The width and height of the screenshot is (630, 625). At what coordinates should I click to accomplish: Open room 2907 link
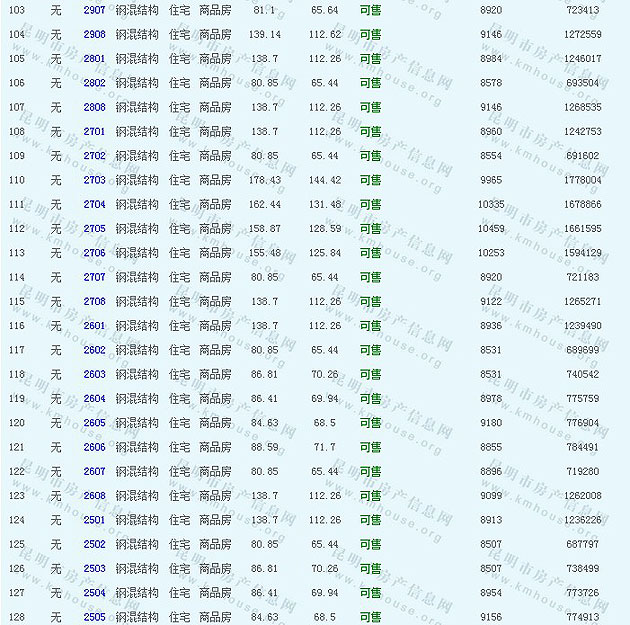pos(94,10)
